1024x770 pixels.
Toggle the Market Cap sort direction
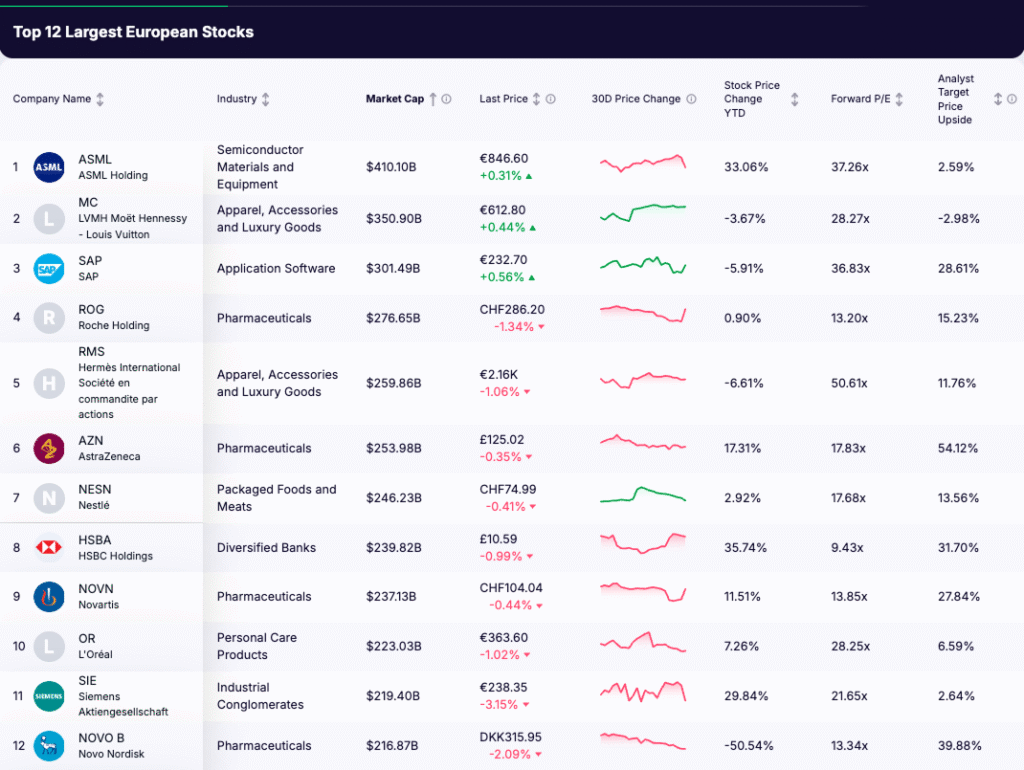[433, 99]
